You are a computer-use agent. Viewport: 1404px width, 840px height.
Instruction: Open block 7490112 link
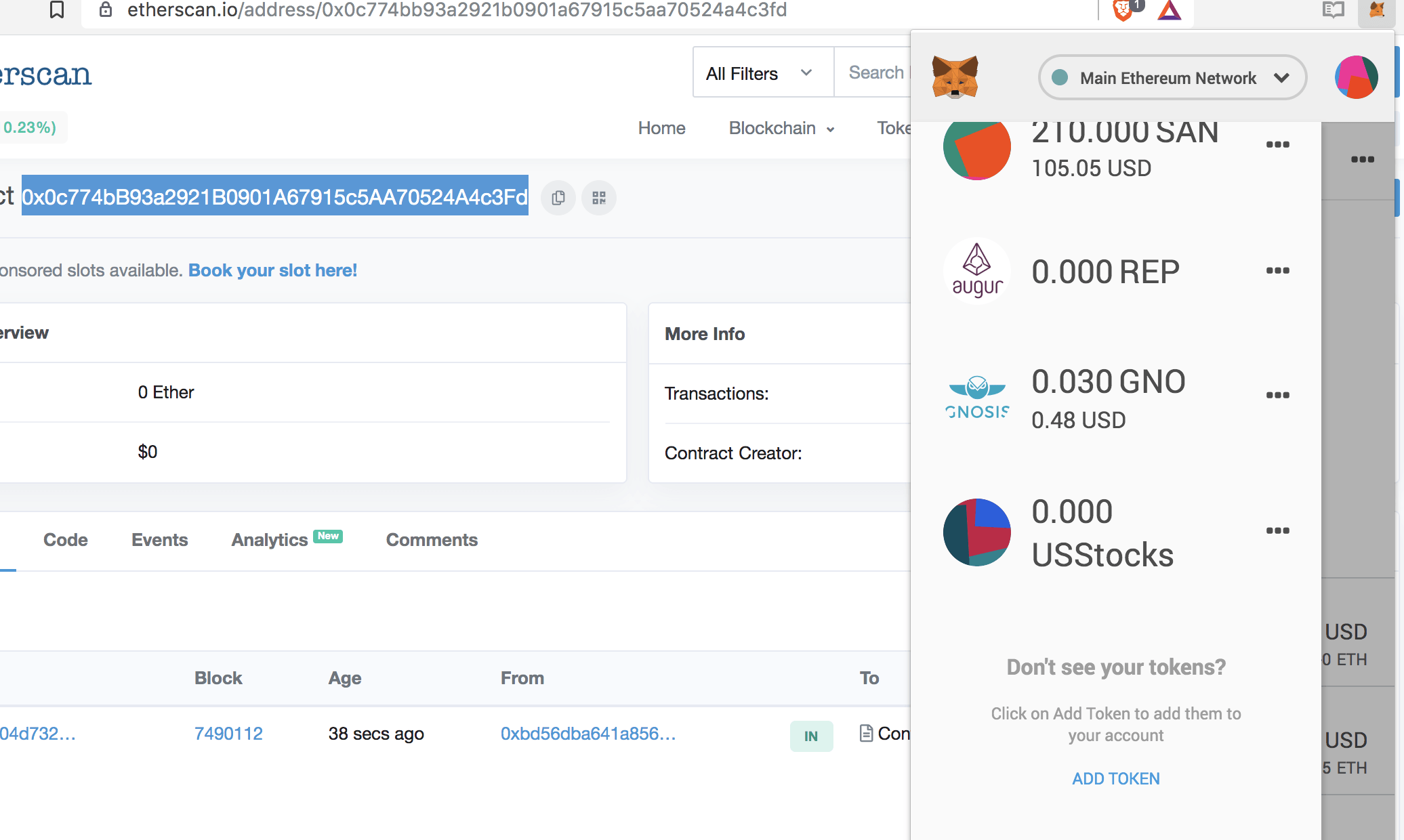pos(228,734)
